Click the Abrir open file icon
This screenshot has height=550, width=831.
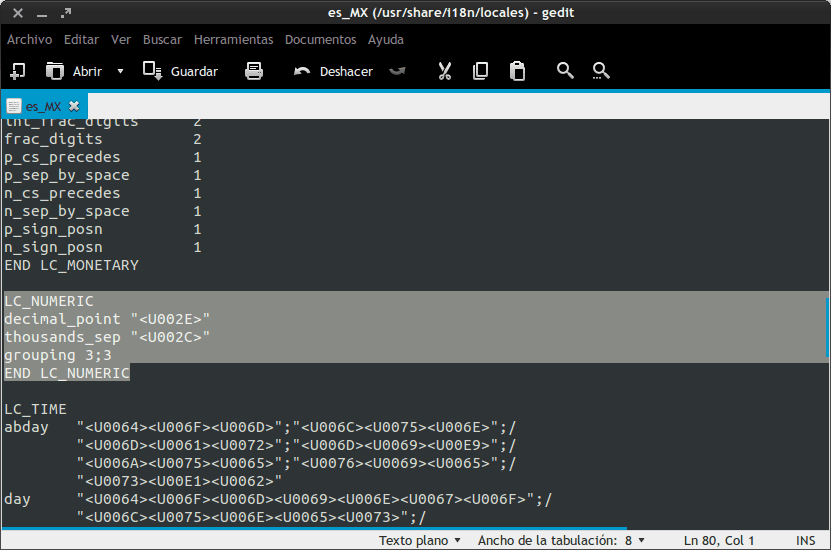(x=56, y=71)
